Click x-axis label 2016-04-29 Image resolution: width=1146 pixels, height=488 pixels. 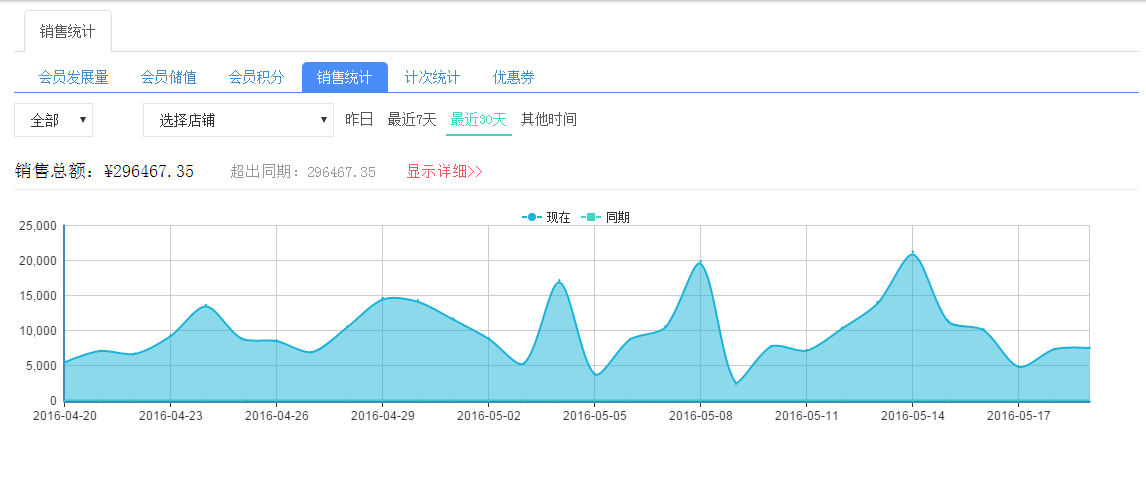point(382,416)
